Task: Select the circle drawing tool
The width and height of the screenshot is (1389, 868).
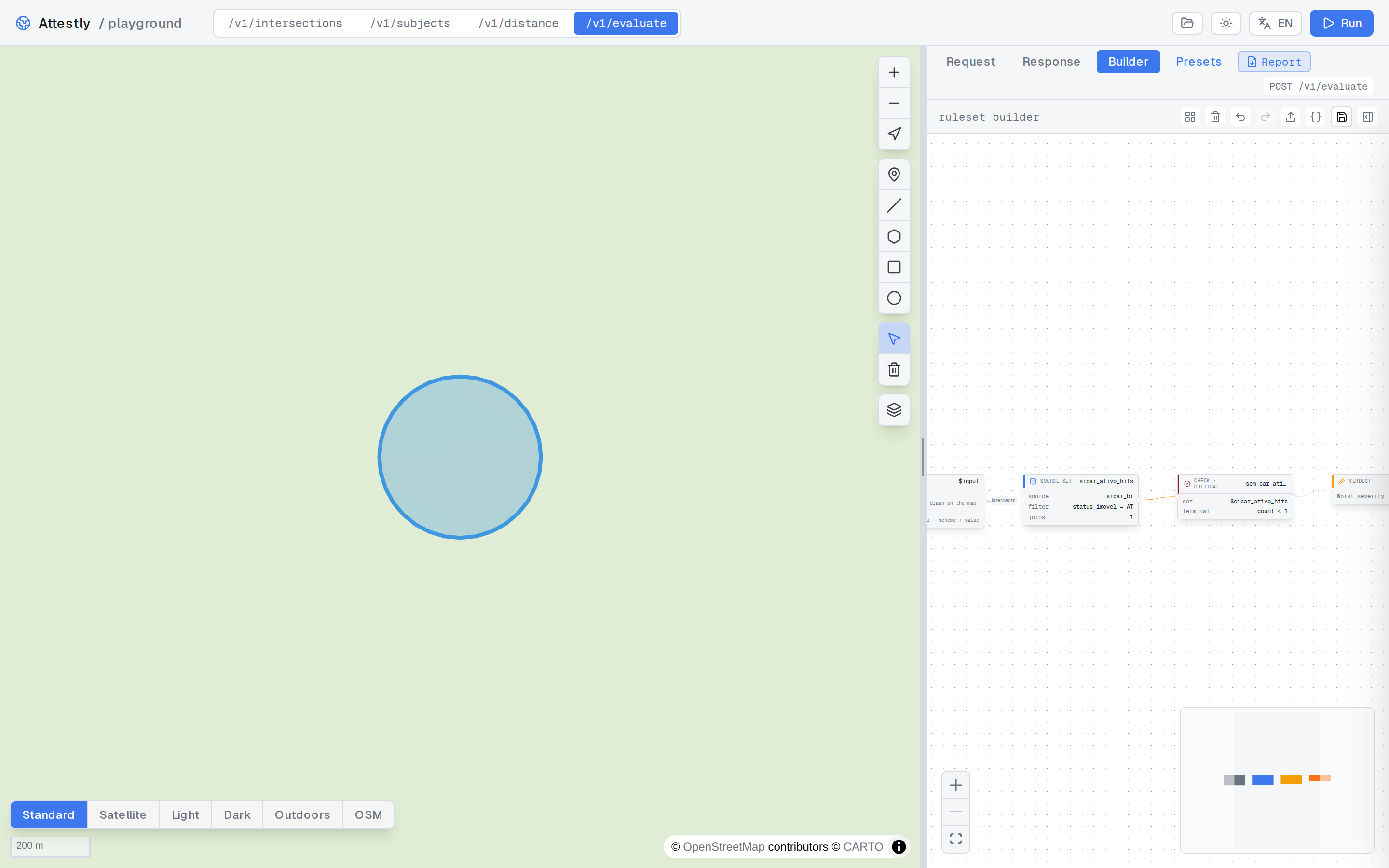Action: pos(894,298)
